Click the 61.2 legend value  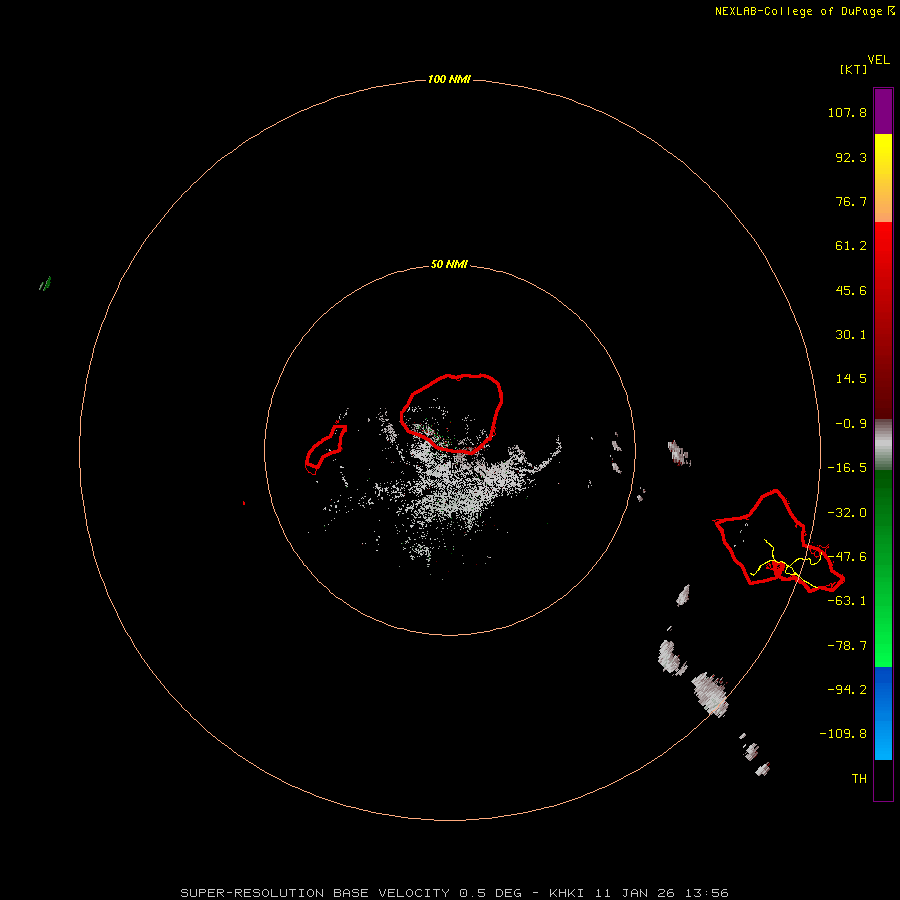click(851, 246)
